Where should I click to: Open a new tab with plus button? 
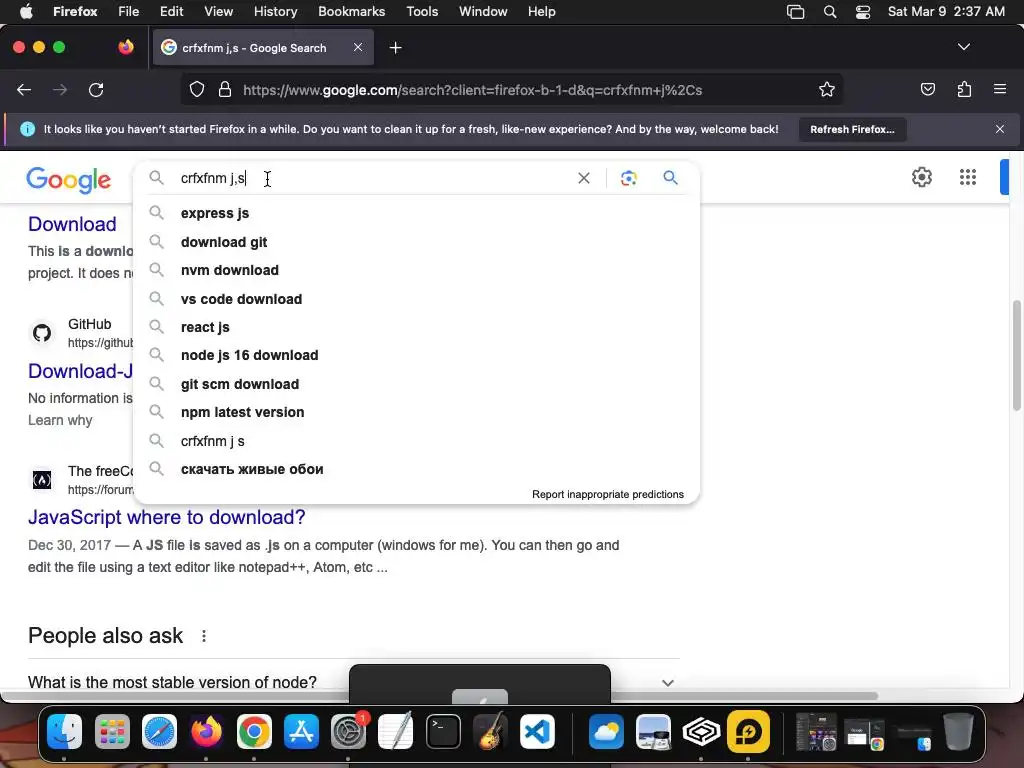(x=395, y=48)
